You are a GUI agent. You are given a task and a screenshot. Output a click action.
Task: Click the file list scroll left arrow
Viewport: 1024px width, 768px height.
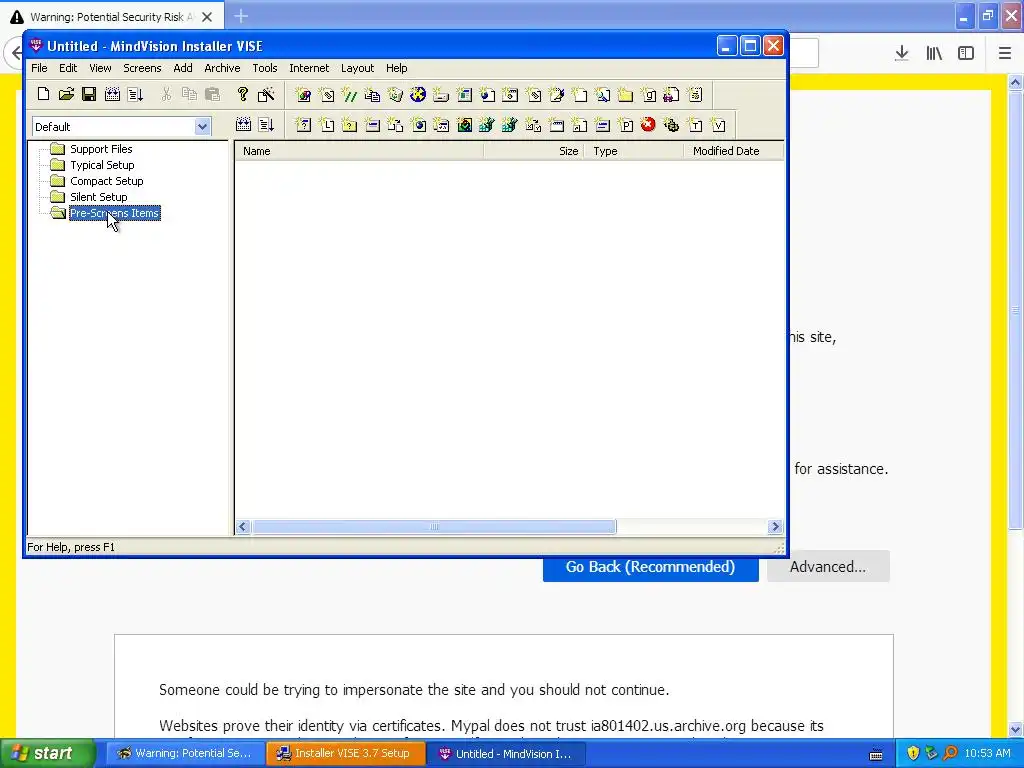click(x=243, y=526)
